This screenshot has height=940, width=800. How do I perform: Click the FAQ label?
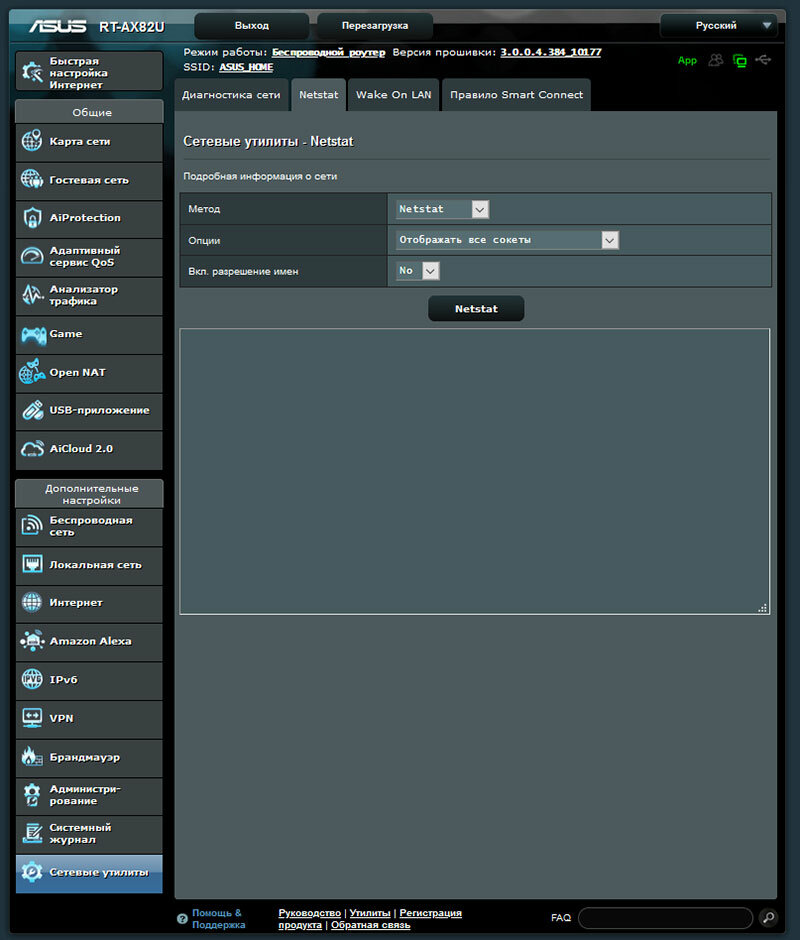pos(561,918)
